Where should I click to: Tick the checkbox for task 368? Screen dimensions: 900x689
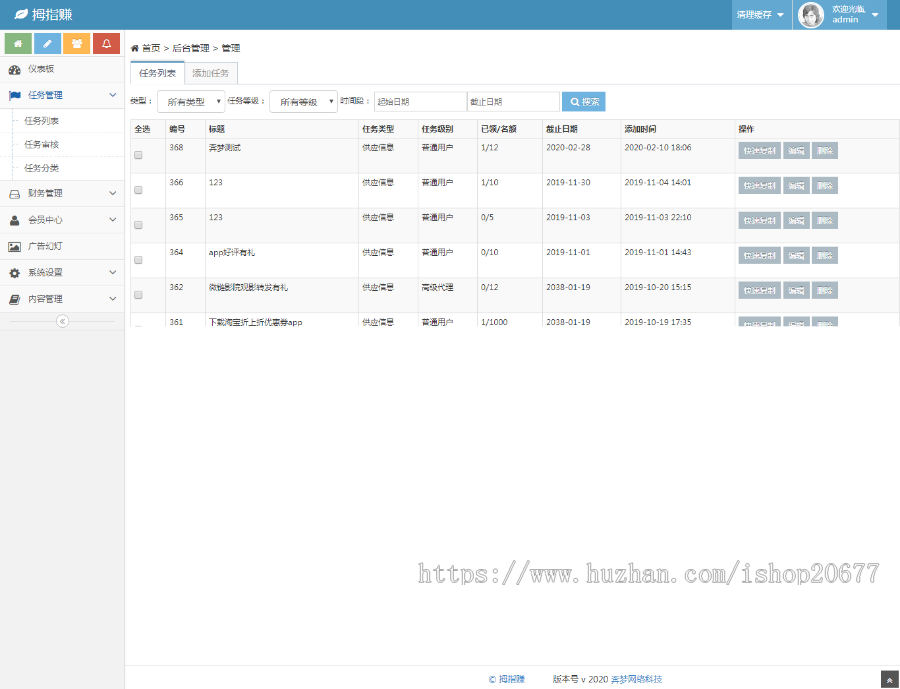(x=138, y=155)
